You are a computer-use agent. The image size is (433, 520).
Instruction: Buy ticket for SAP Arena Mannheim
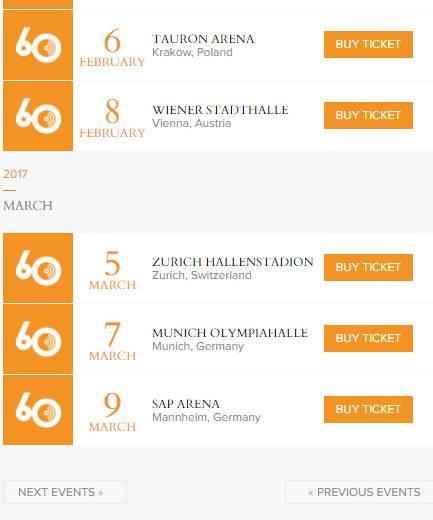368,410
